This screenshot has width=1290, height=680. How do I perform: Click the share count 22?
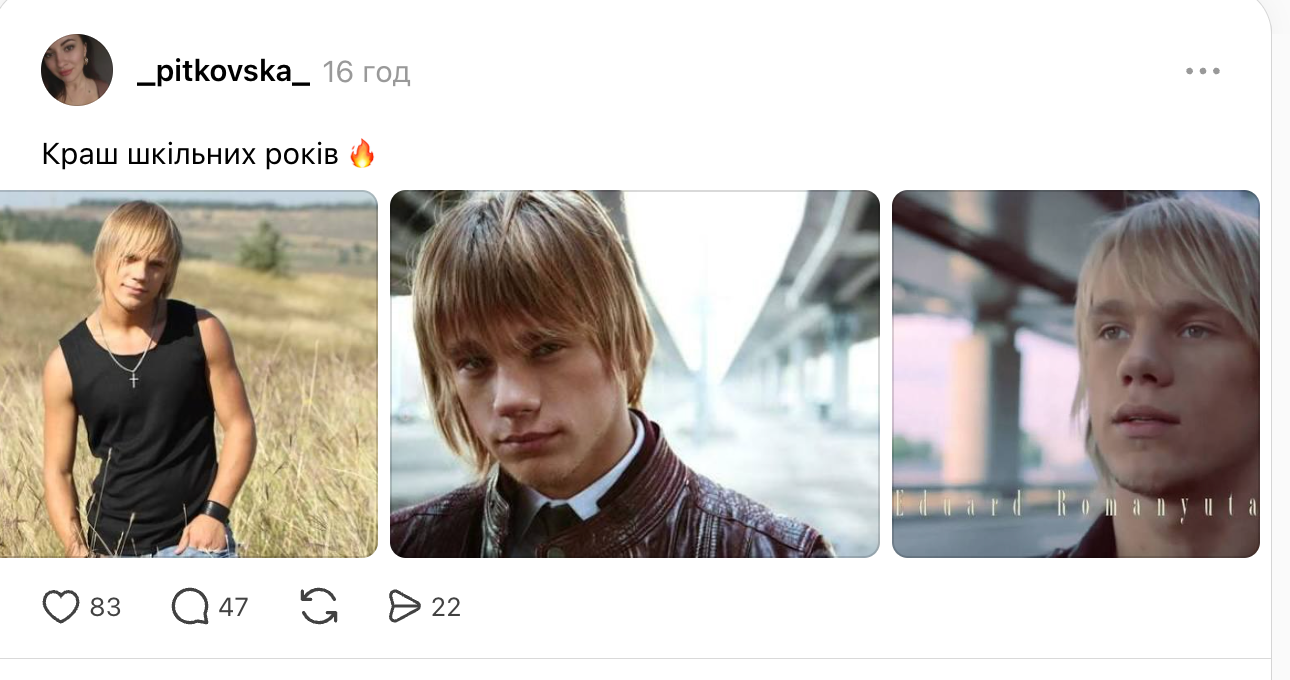(446, 607)
